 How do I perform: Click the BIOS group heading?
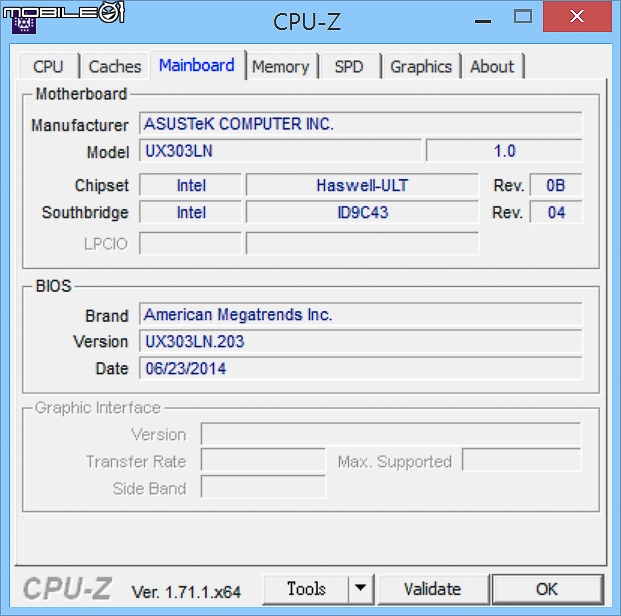pyautogui.click(x=53, y=286)
